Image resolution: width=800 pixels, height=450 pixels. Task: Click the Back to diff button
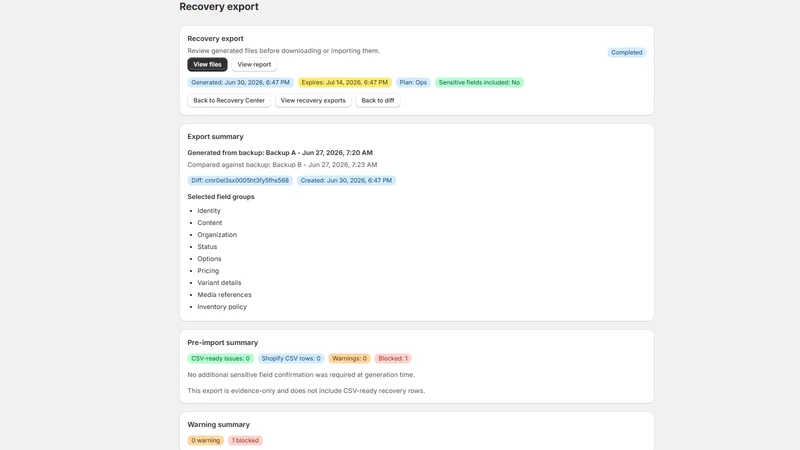coord(378,101)
